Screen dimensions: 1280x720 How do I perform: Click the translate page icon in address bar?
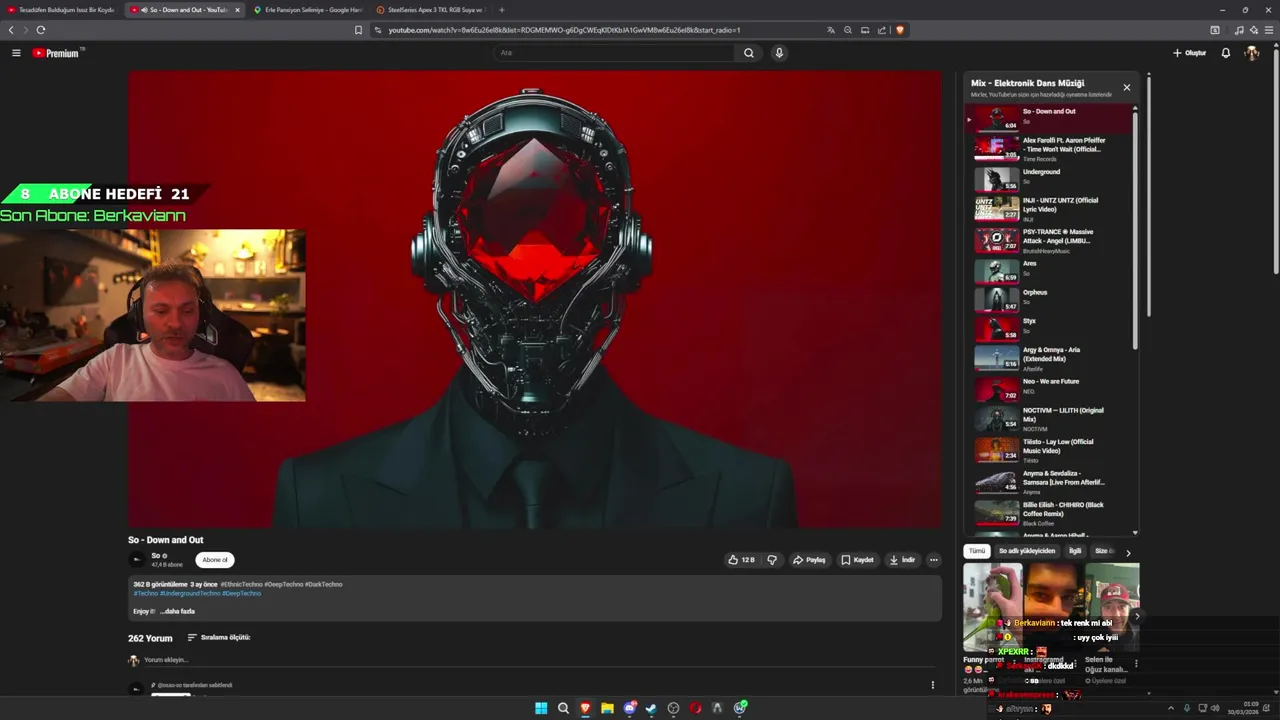coord(830,30)
